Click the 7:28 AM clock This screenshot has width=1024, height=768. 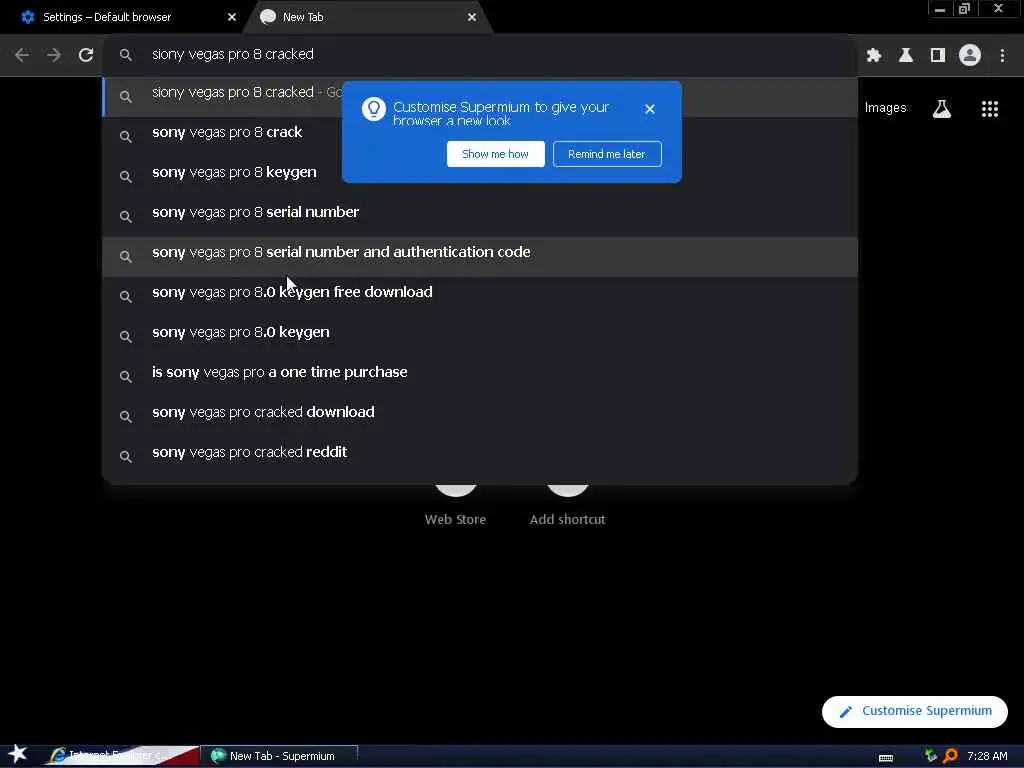click(987, 756)
